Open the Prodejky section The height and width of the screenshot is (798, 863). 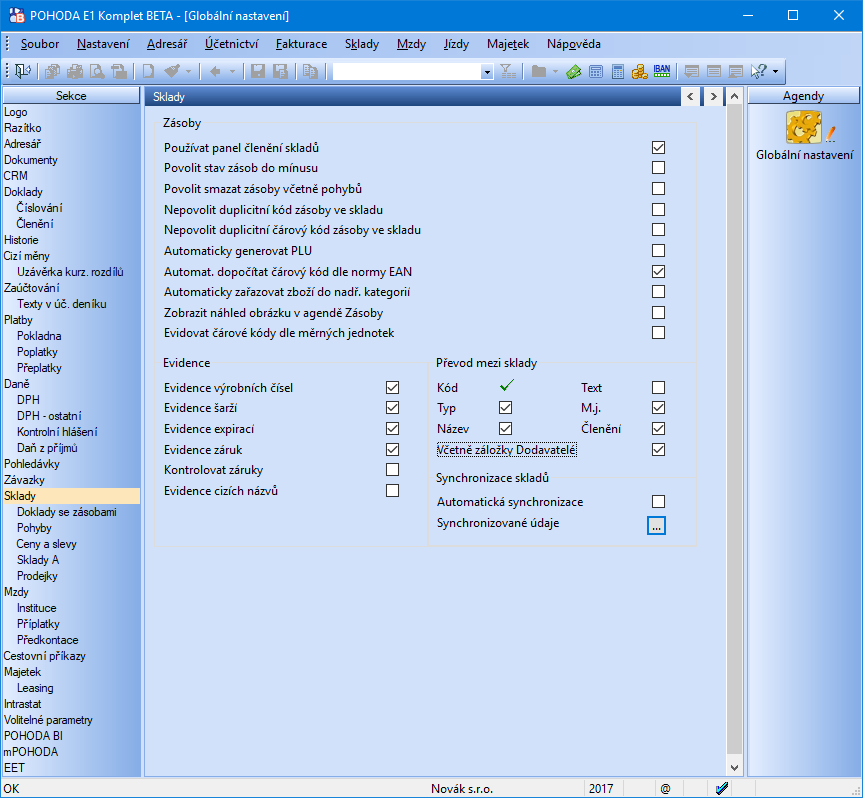pos(37,576)
